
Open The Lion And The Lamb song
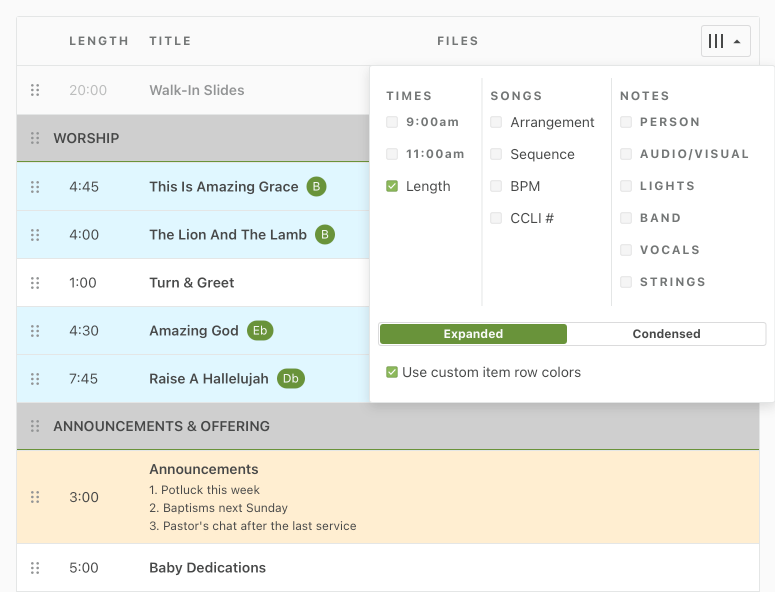pos(227,235)
